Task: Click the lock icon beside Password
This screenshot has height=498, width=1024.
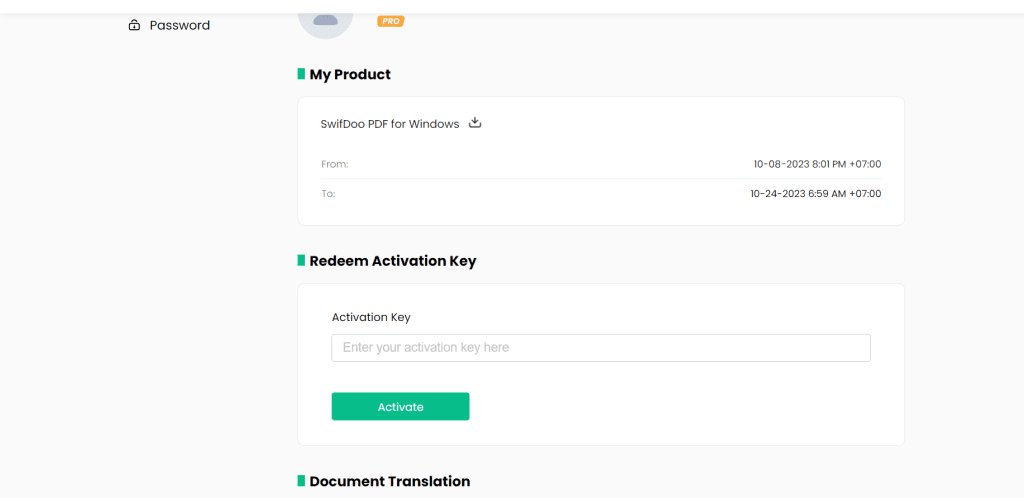Action: point(134,25)
